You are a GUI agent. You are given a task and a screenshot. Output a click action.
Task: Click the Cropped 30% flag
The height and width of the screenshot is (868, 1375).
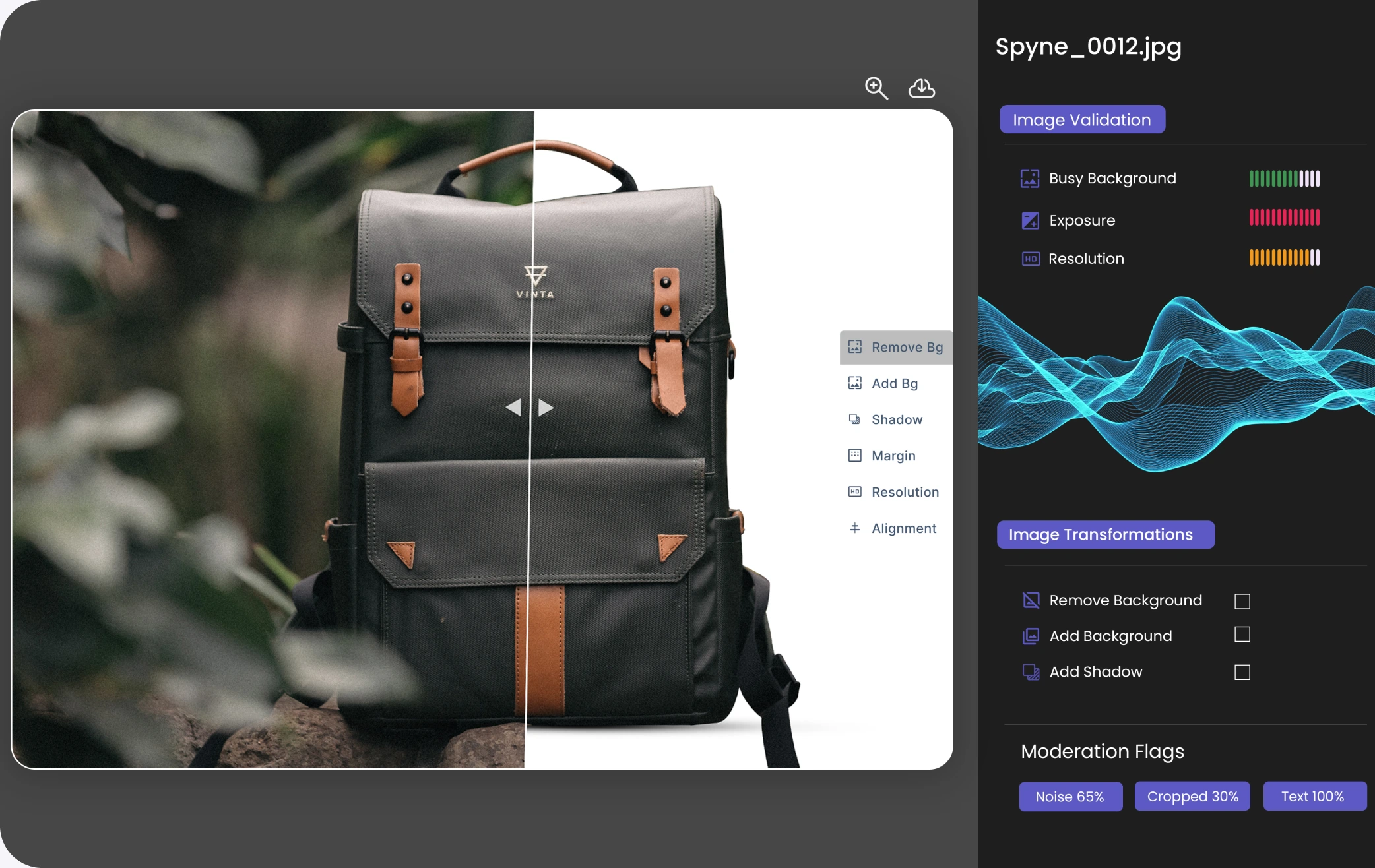[x=1192, y=797]
